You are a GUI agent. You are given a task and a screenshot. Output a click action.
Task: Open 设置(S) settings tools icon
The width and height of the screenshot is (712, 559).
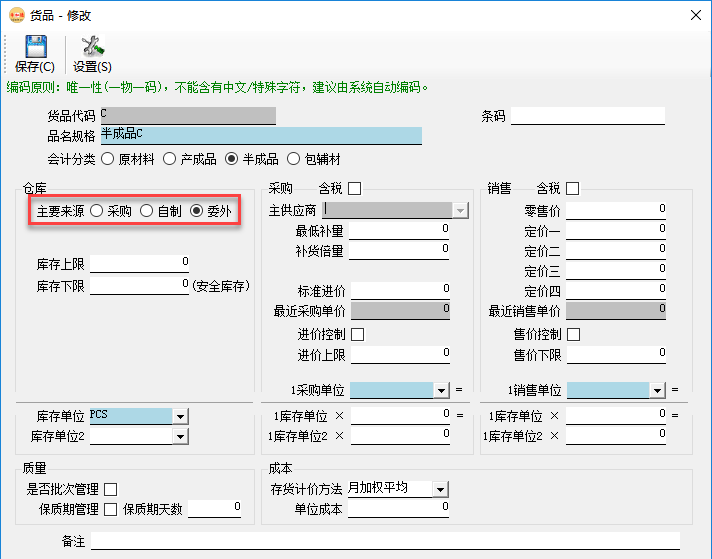[x=93, y=47]
